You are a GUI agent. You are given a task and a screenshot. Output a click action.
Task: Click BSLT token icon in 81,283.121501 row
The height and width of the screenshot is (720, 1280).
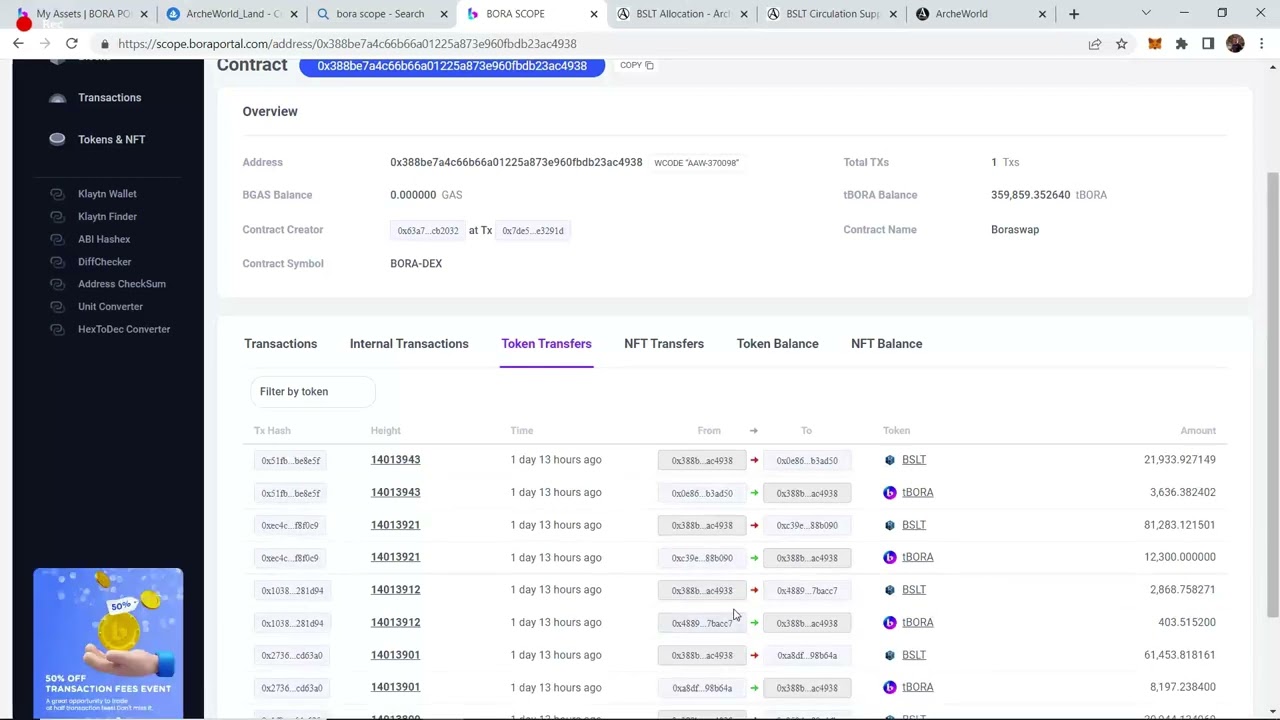coord(890,525)
